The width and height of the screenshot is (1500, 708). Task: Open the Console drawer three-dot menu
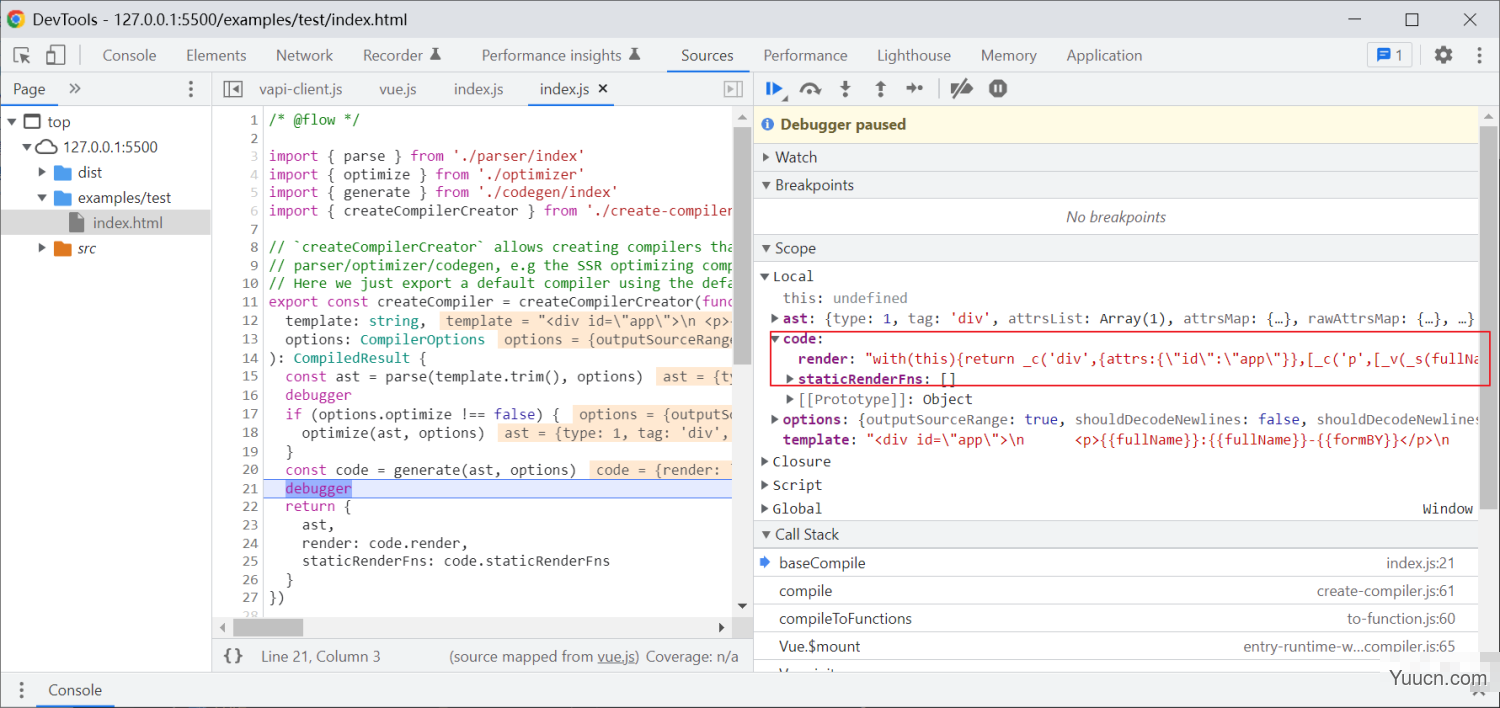[21, 690]
